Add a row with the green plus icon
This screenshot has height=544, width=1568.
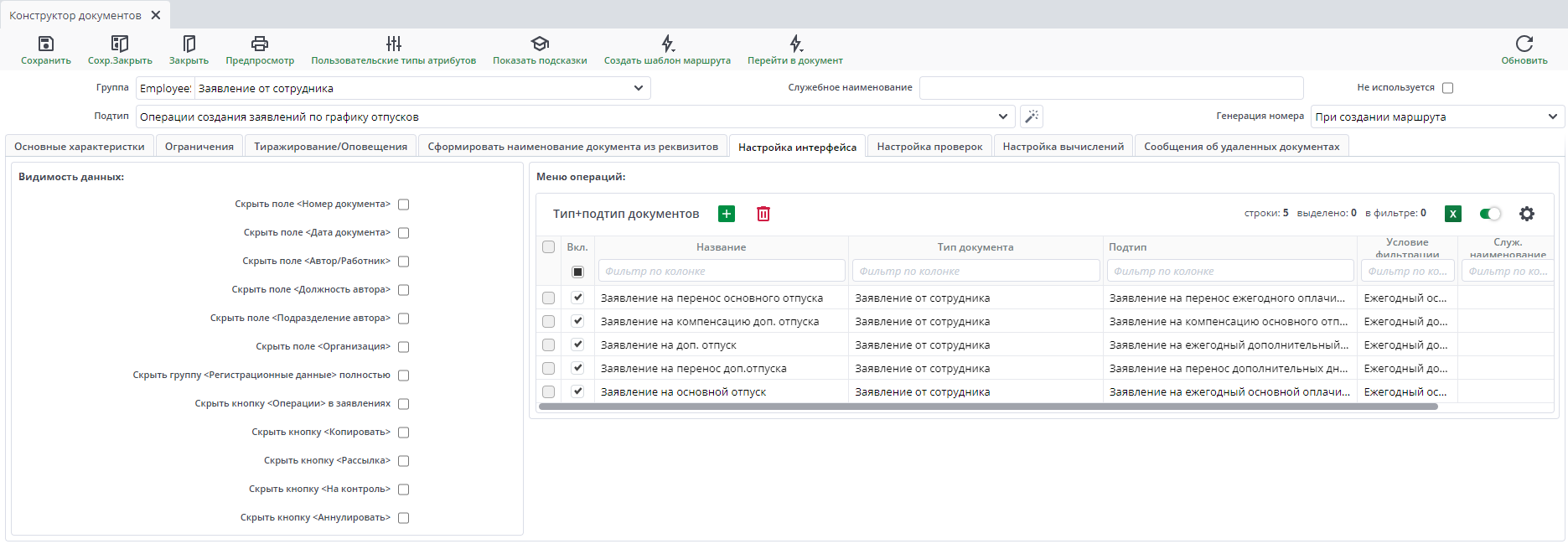727,214
